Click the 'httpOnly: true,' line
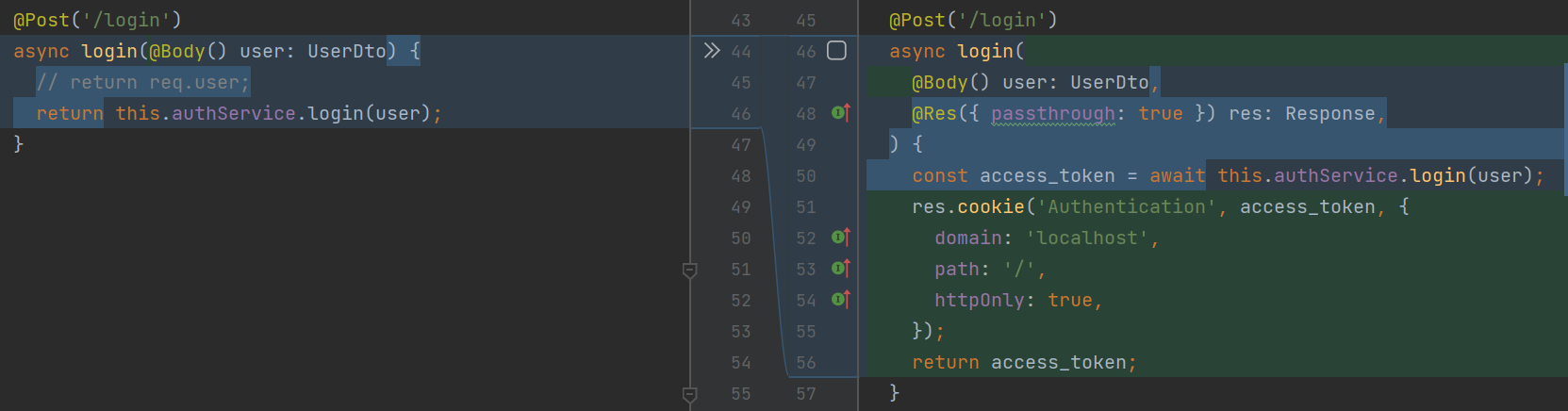 pos(1018,300)
